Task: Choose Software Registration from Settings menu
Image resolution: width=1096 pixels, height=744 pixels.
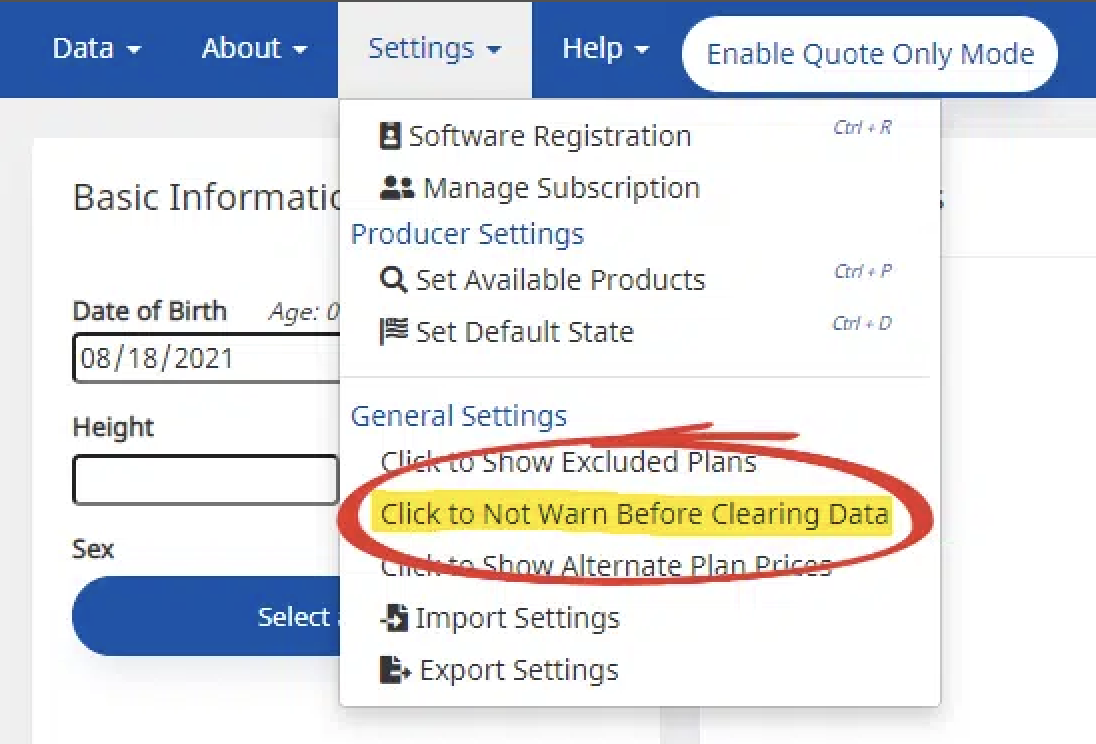Action: (x=549, y=136)
